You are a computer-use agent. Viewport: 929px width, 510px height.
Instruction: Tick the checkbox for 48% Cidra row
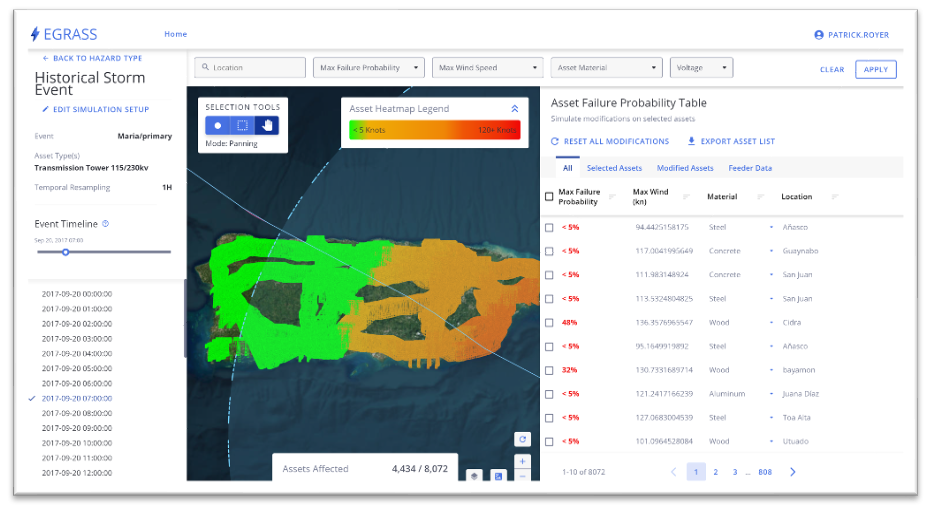pyautogui.click(x=549, y=323)
